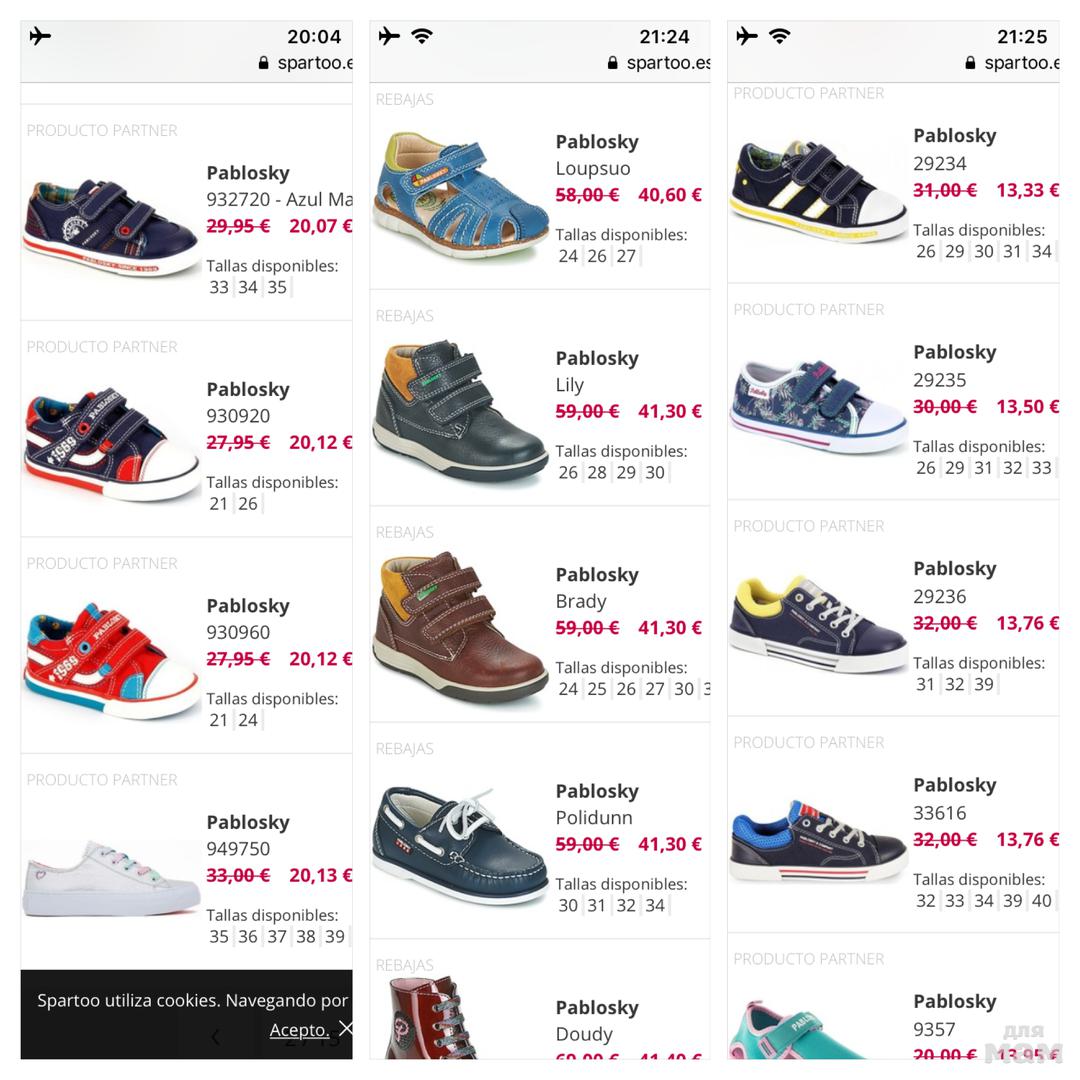Tap the padlock icon in the 20:04 address bar
Image resolution: width=1080 pixels, height=1080 pixels.
(x=263, y=63)
